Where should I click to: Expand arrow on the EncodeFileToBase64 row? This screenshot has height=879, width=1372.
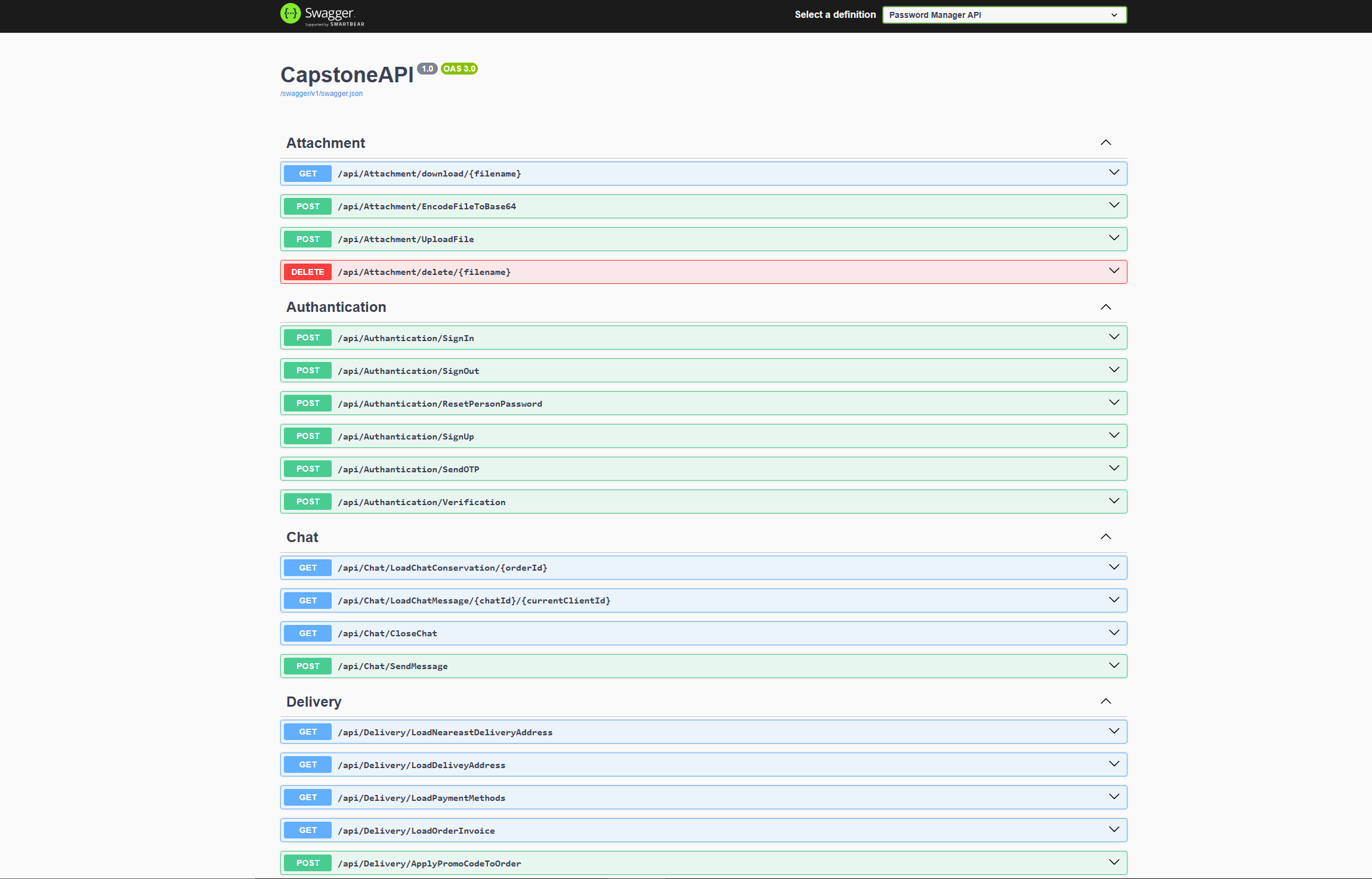pos(1114,206)
